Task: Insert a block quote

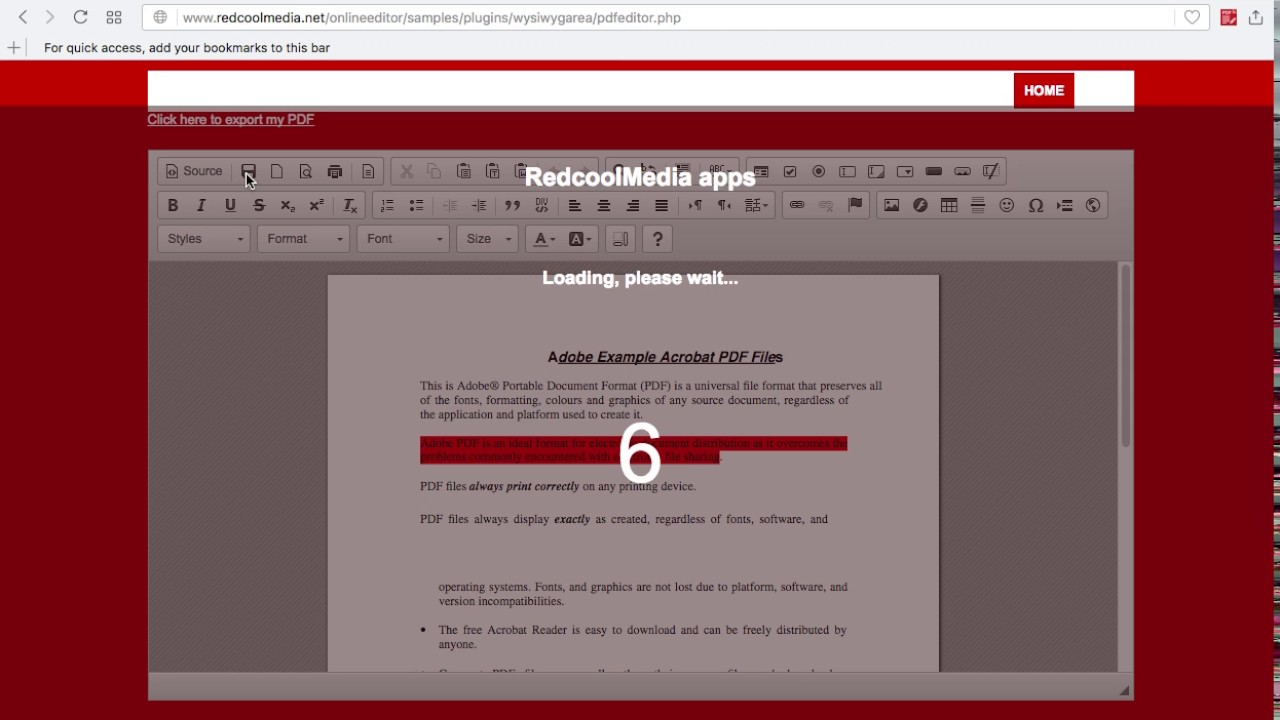Action: [512, 205]
